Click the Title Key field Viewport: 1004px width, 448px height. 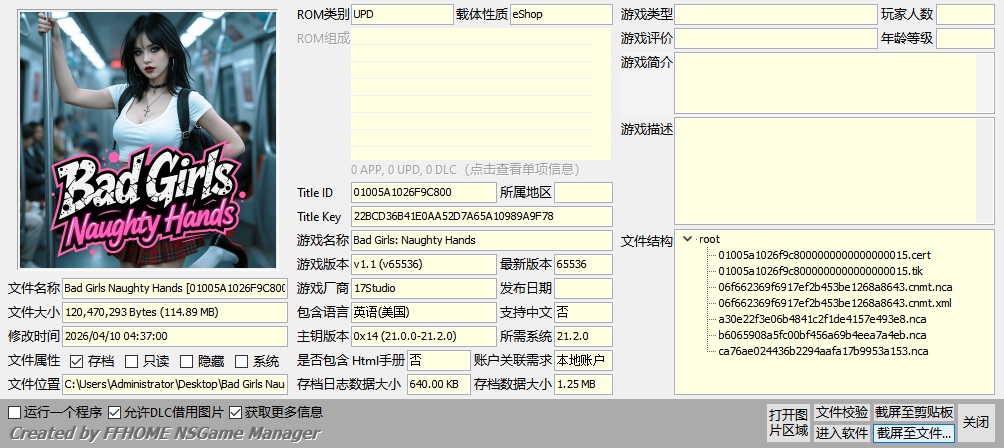(x=480, y=216)
